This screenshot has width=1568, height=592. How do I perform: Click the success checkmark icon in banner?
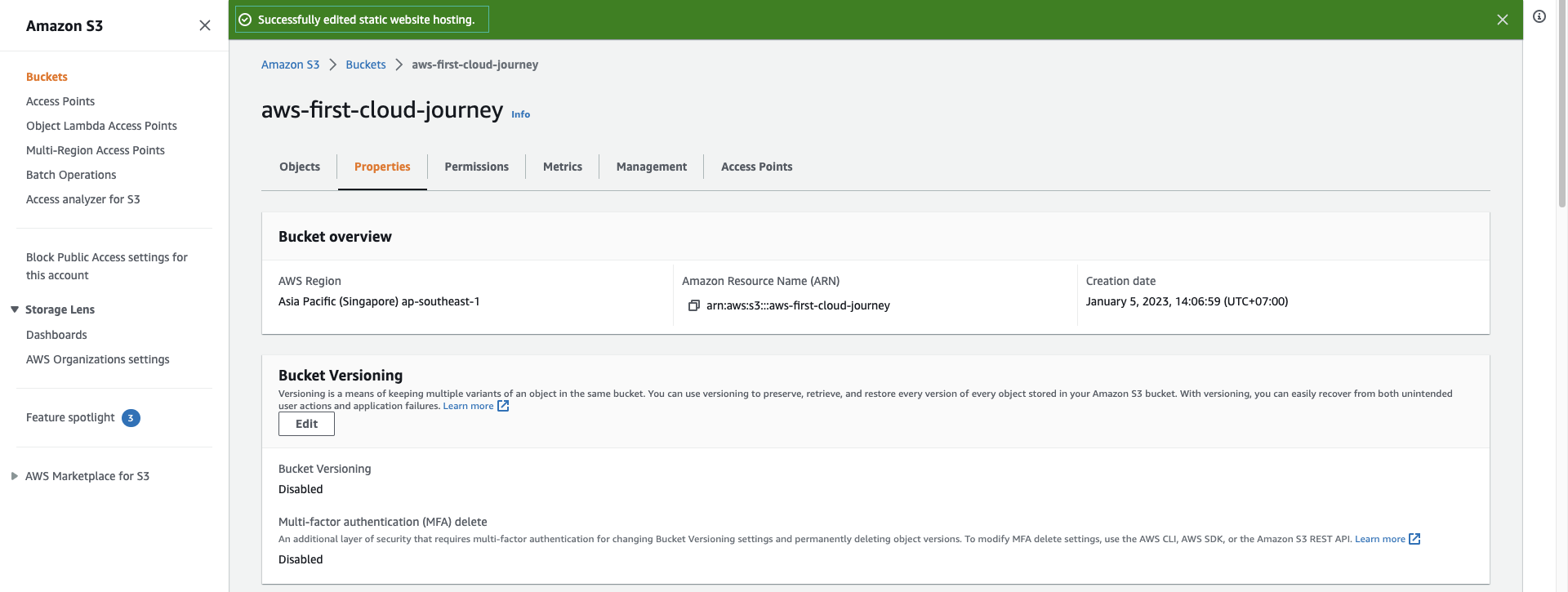(245, 20)
